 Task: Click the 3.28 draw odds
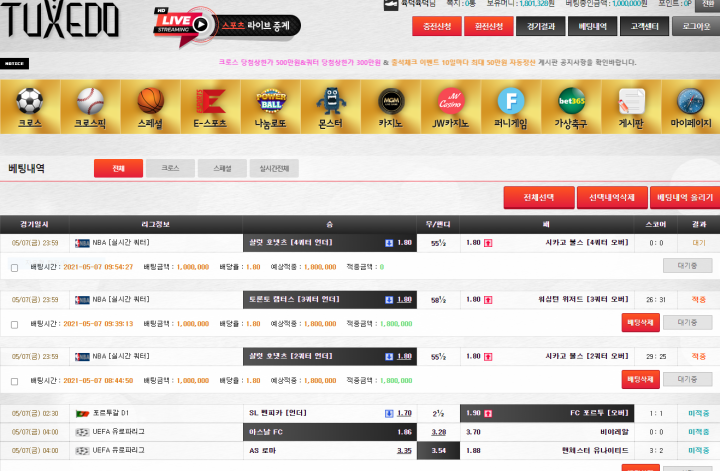point(439,432)
